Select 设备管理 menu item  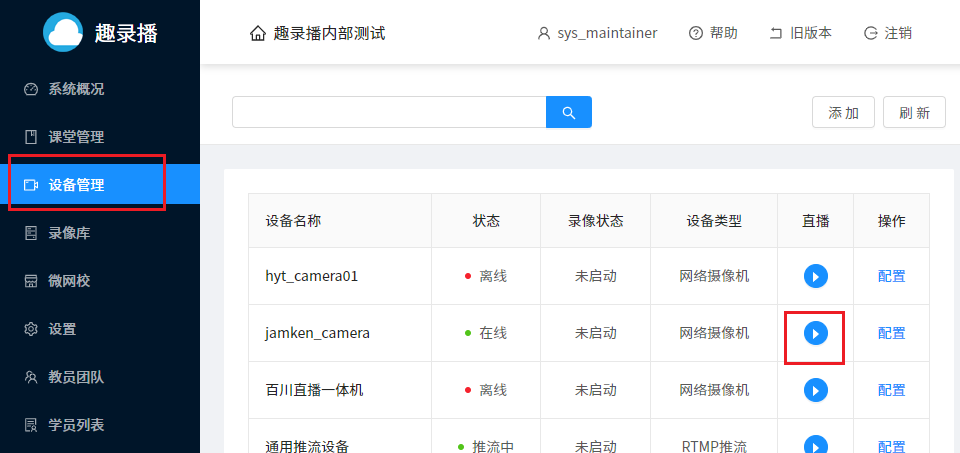pyautogui.click(x=100, y=185)
